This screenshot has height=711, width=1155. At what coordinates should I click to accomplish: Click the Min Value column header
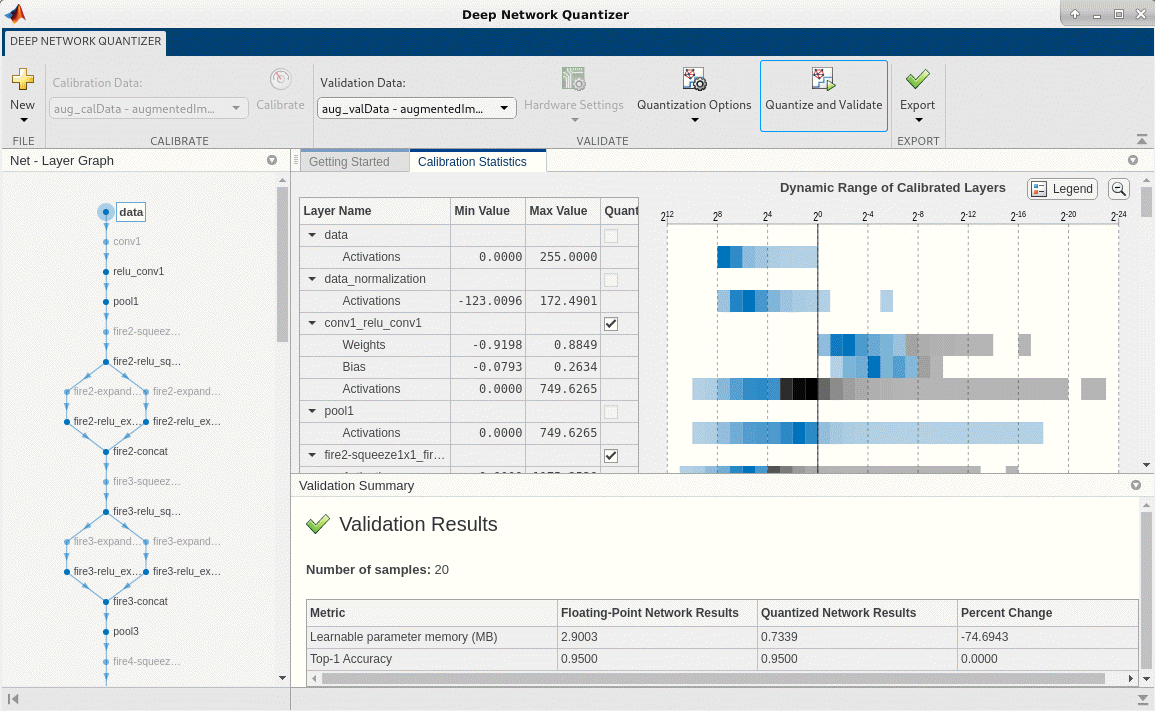tap(488, 211)
